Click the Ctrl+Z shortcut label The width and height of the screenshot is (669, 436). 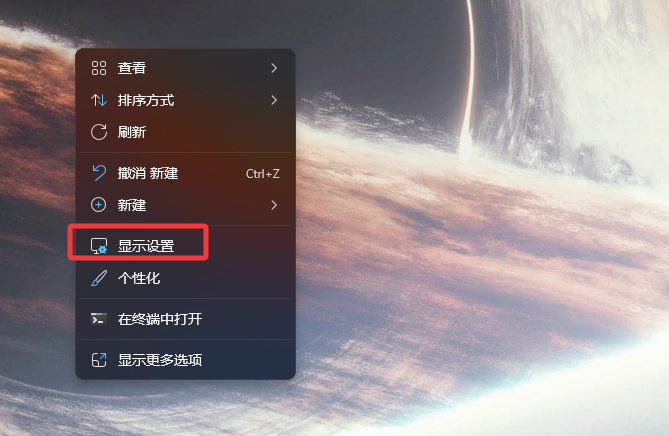click(263, 174)
